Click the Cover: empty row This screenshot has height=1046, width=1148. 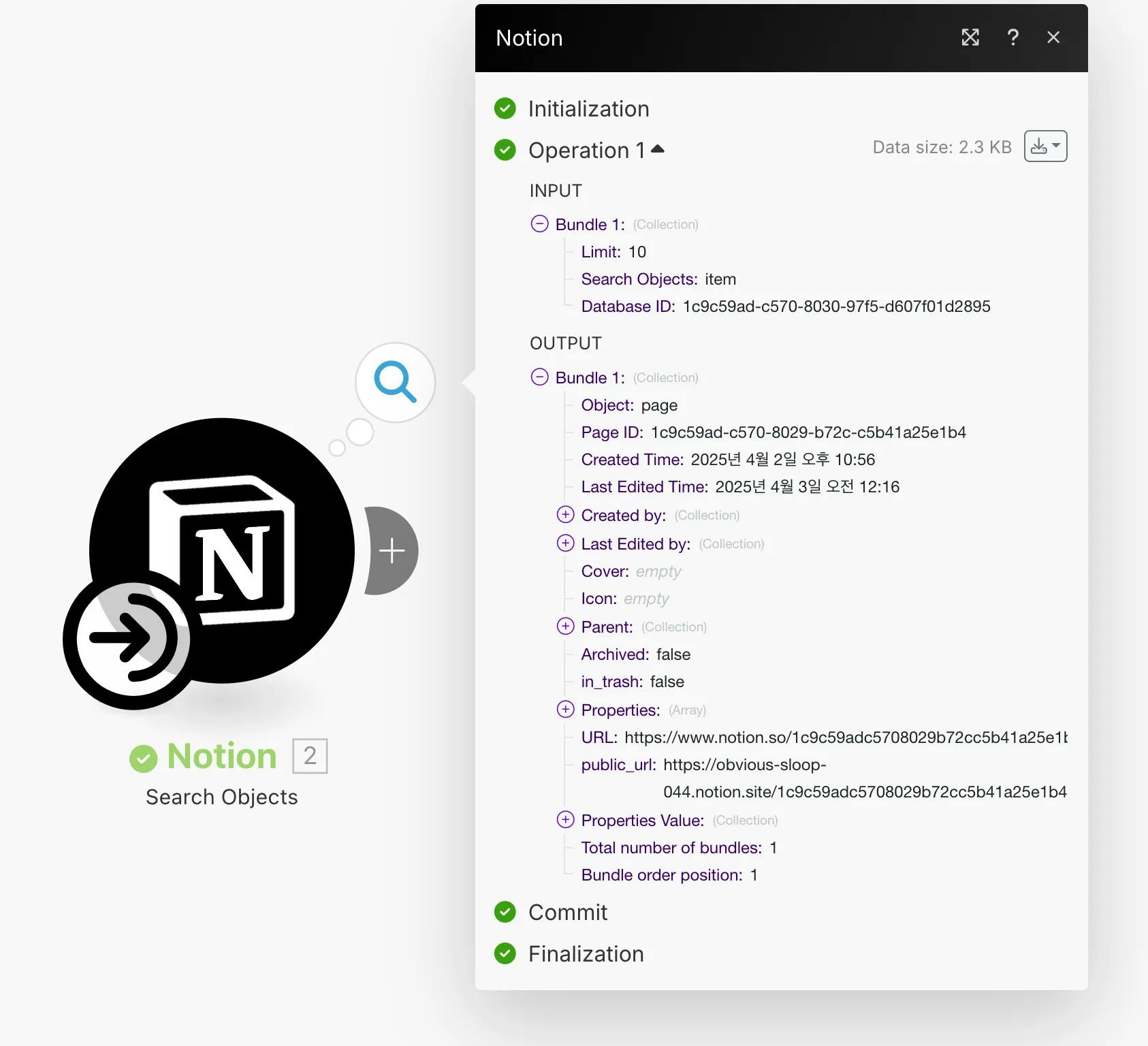point(631,571)
